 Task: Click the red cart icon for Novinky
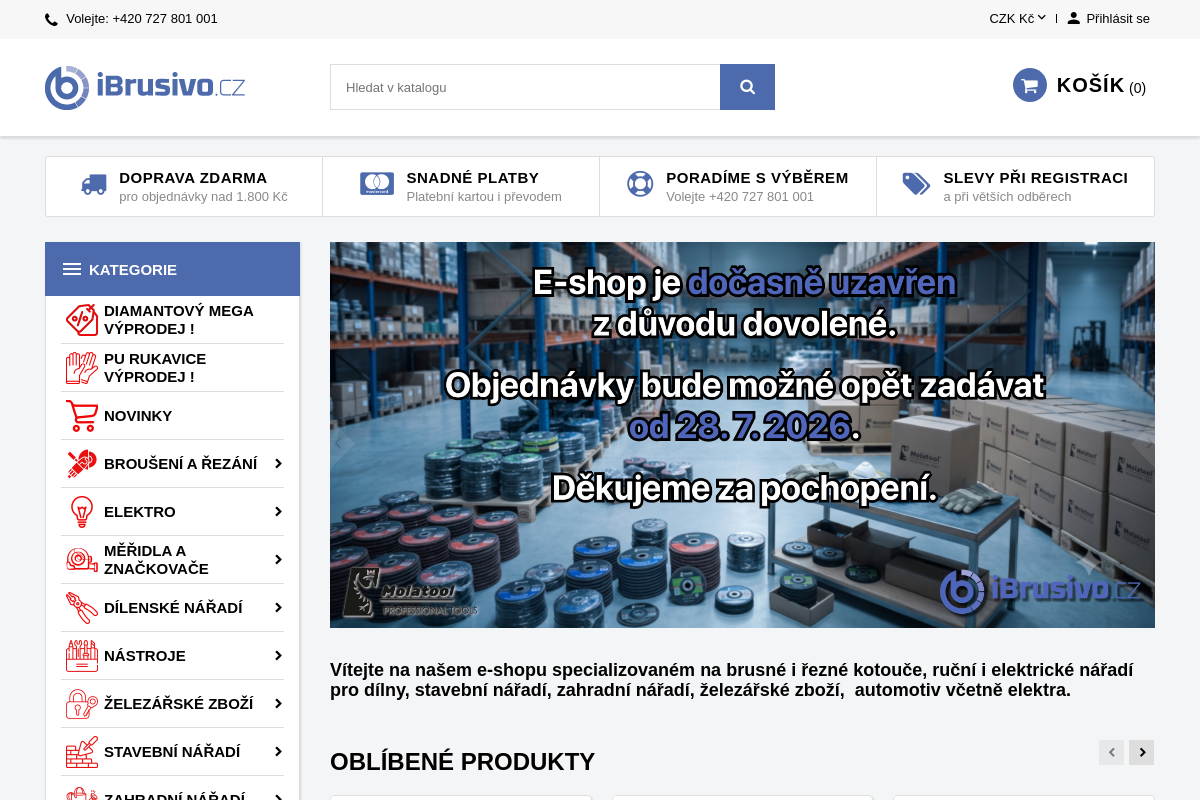click(x=82, y=416)
